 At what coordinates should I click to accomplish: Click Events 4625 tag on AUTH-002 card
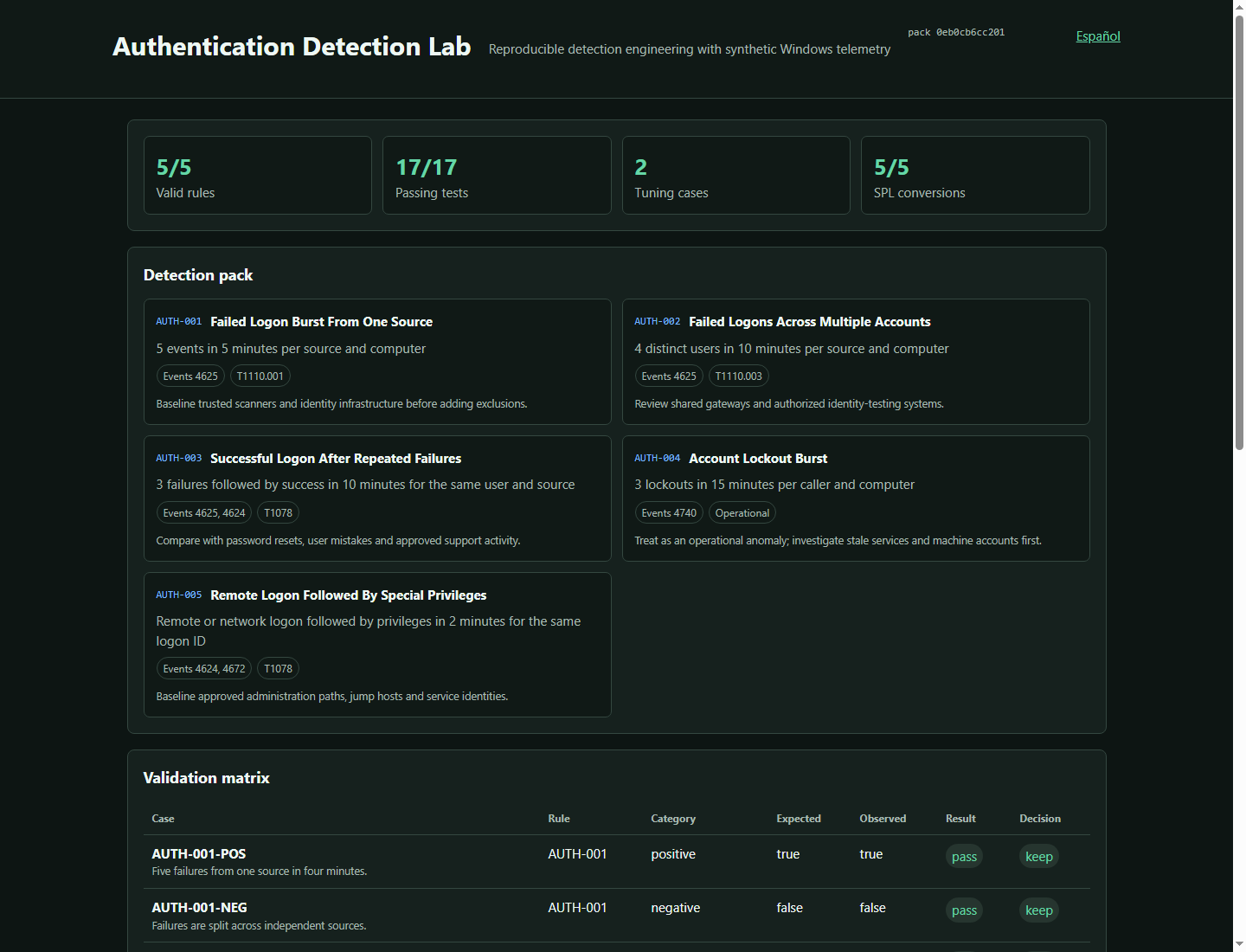669,376
